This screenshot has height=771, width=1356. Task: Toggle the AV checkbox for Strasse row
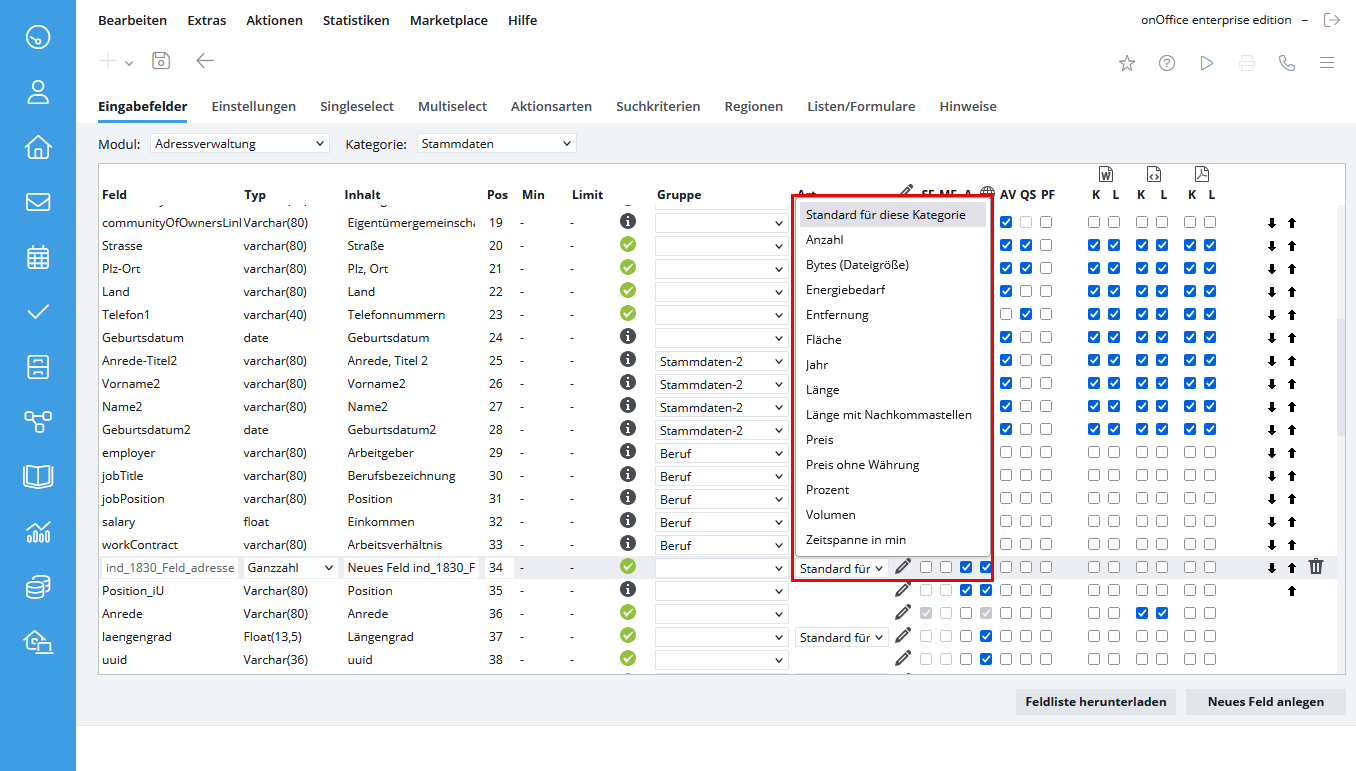click(1006, 245)
